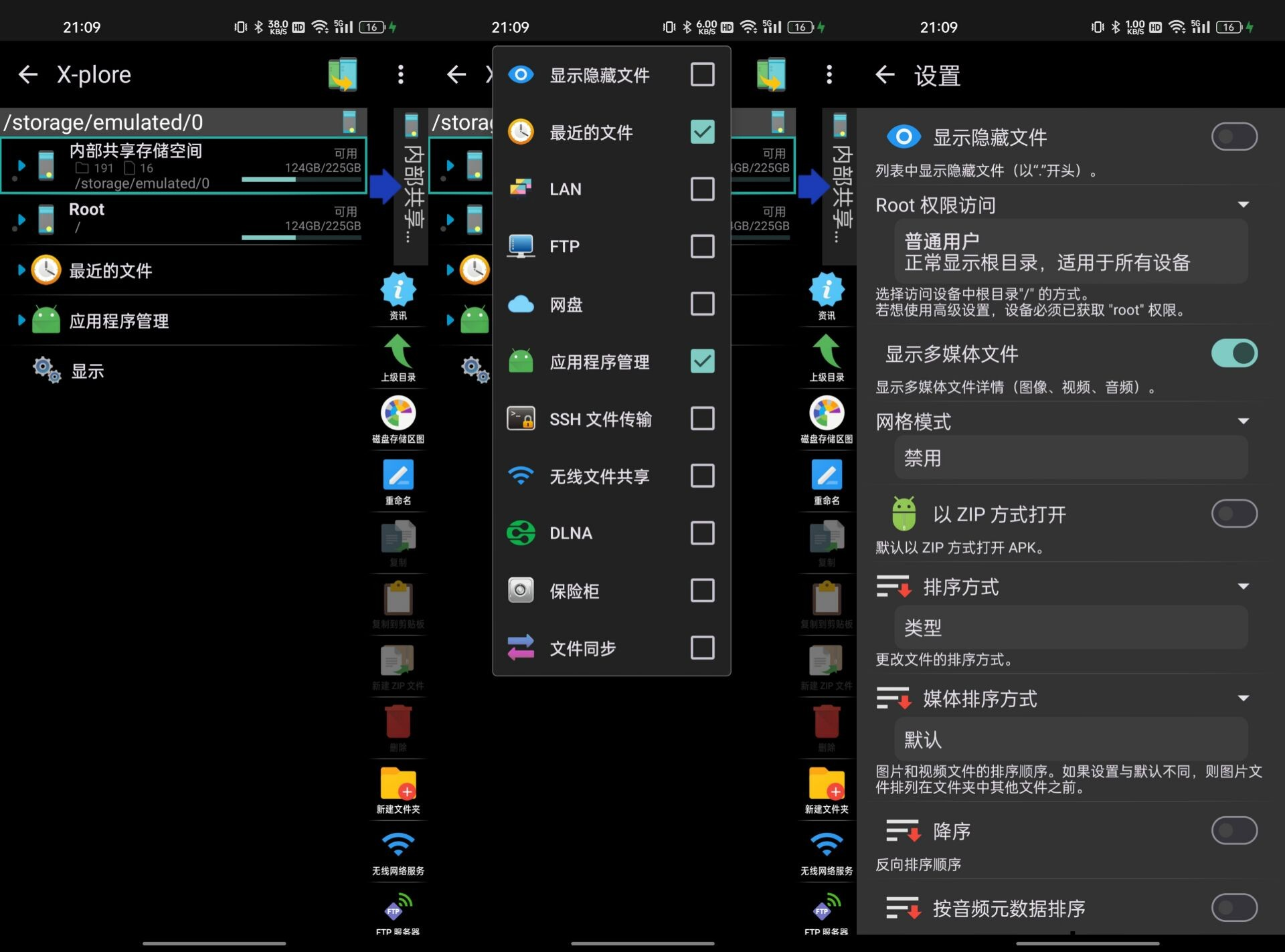The height and width of the screenshot is (952, 1285).
Task: Expand the Root 权限访问 dropdown
Action: pos(1243,204)
